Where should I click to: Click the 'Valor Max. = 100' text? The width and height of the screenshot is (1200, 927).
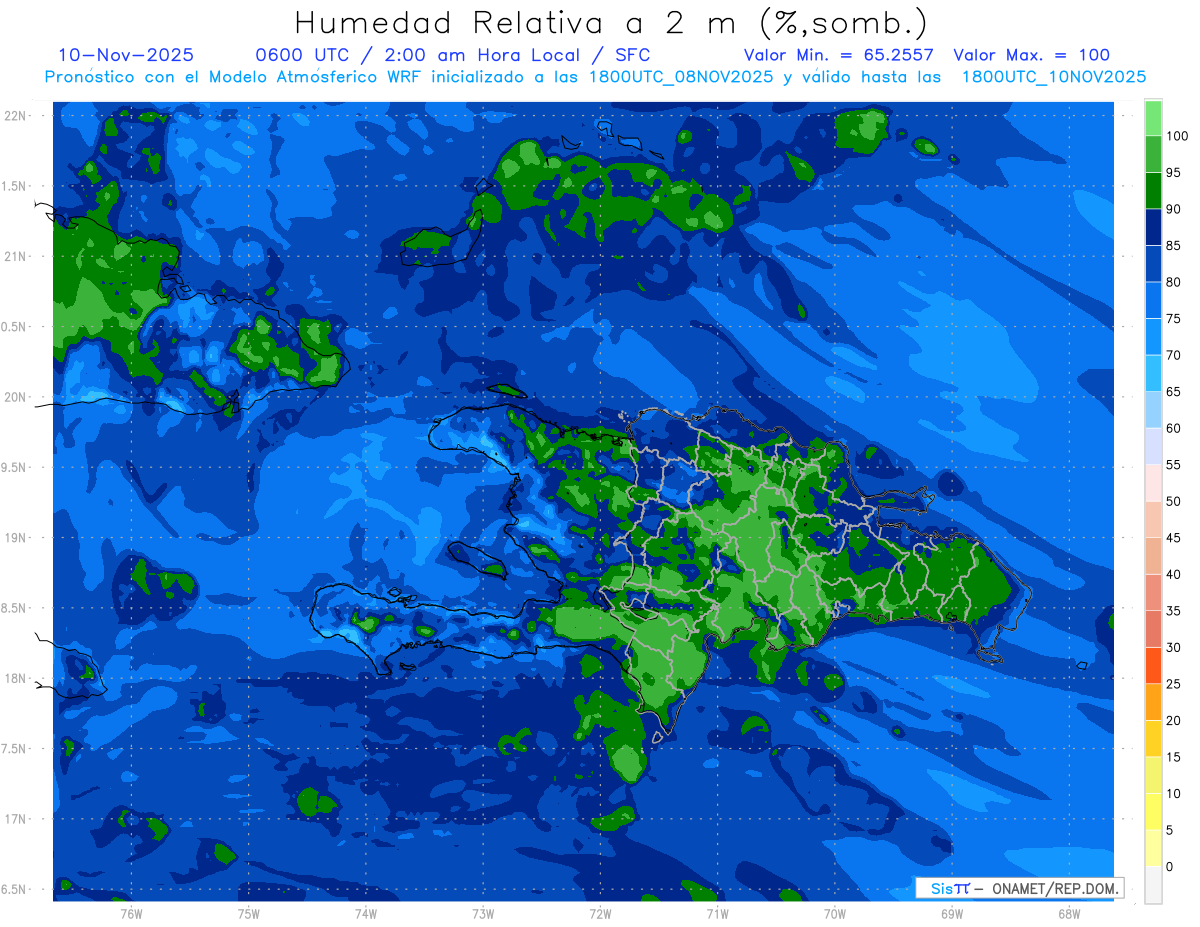pyautogui.click(x=1032, y=55)
